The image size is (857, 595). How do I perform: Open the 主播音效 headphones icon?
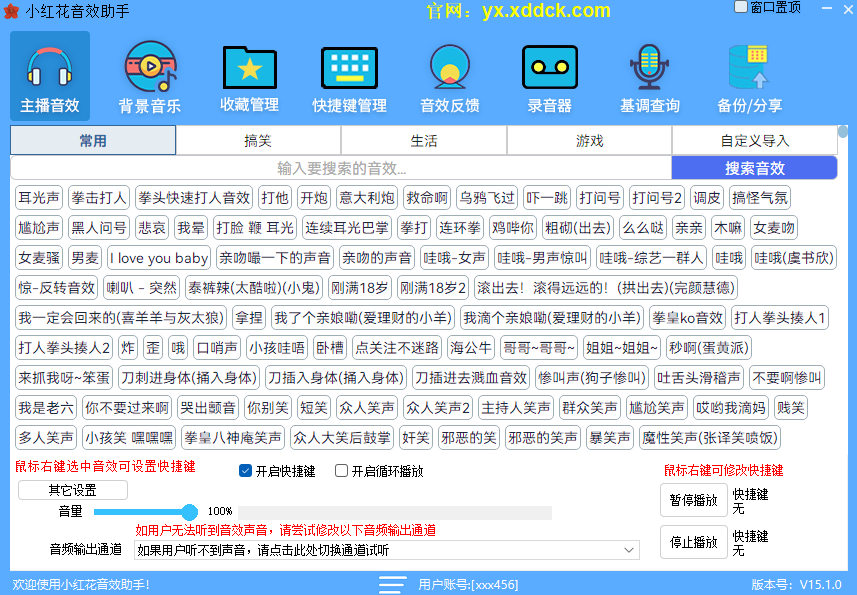pos(50,68)
